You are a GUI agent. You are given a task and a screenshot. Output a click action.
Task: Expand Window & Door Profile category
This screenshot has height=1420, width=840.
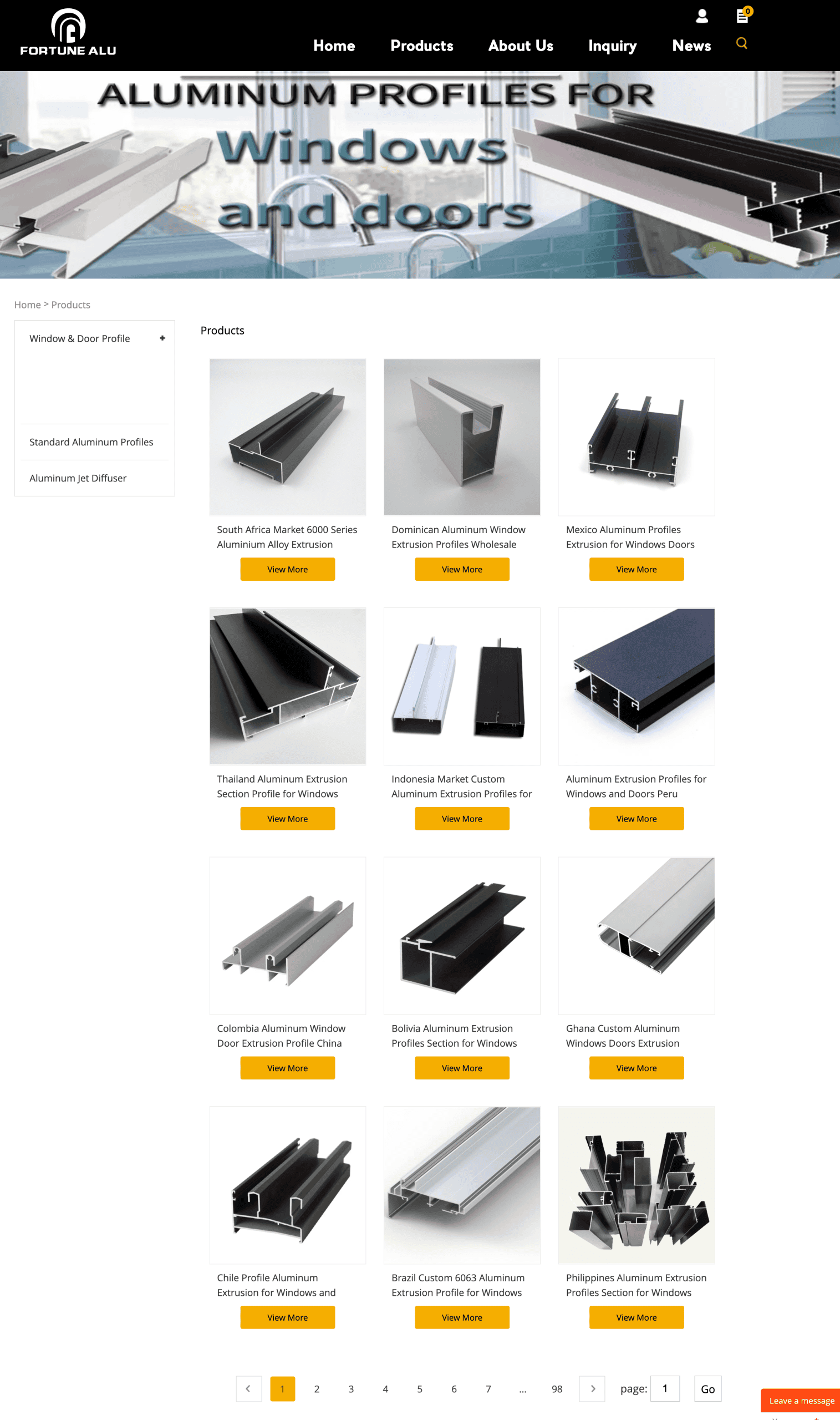click(x=162, y=338)
